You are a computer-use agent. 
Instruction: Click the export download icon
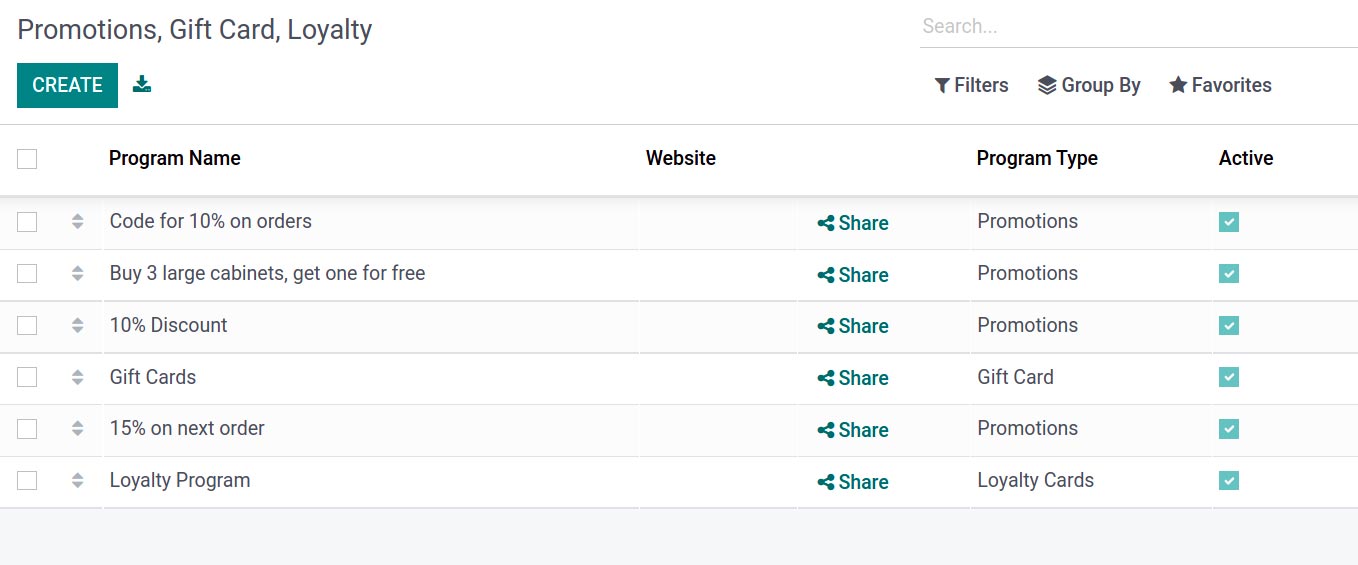142,84
